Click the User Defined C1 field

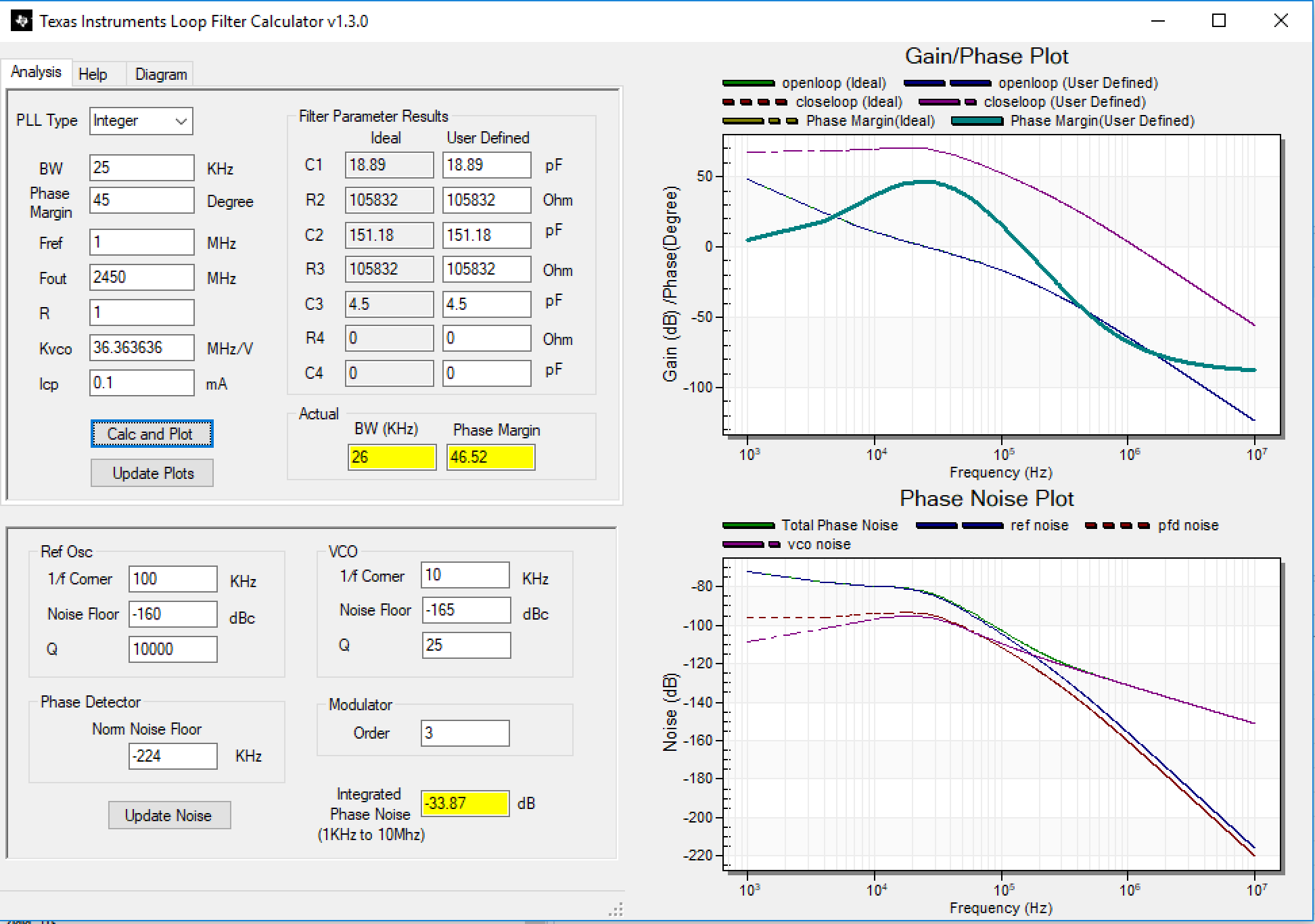coord(487,165)
